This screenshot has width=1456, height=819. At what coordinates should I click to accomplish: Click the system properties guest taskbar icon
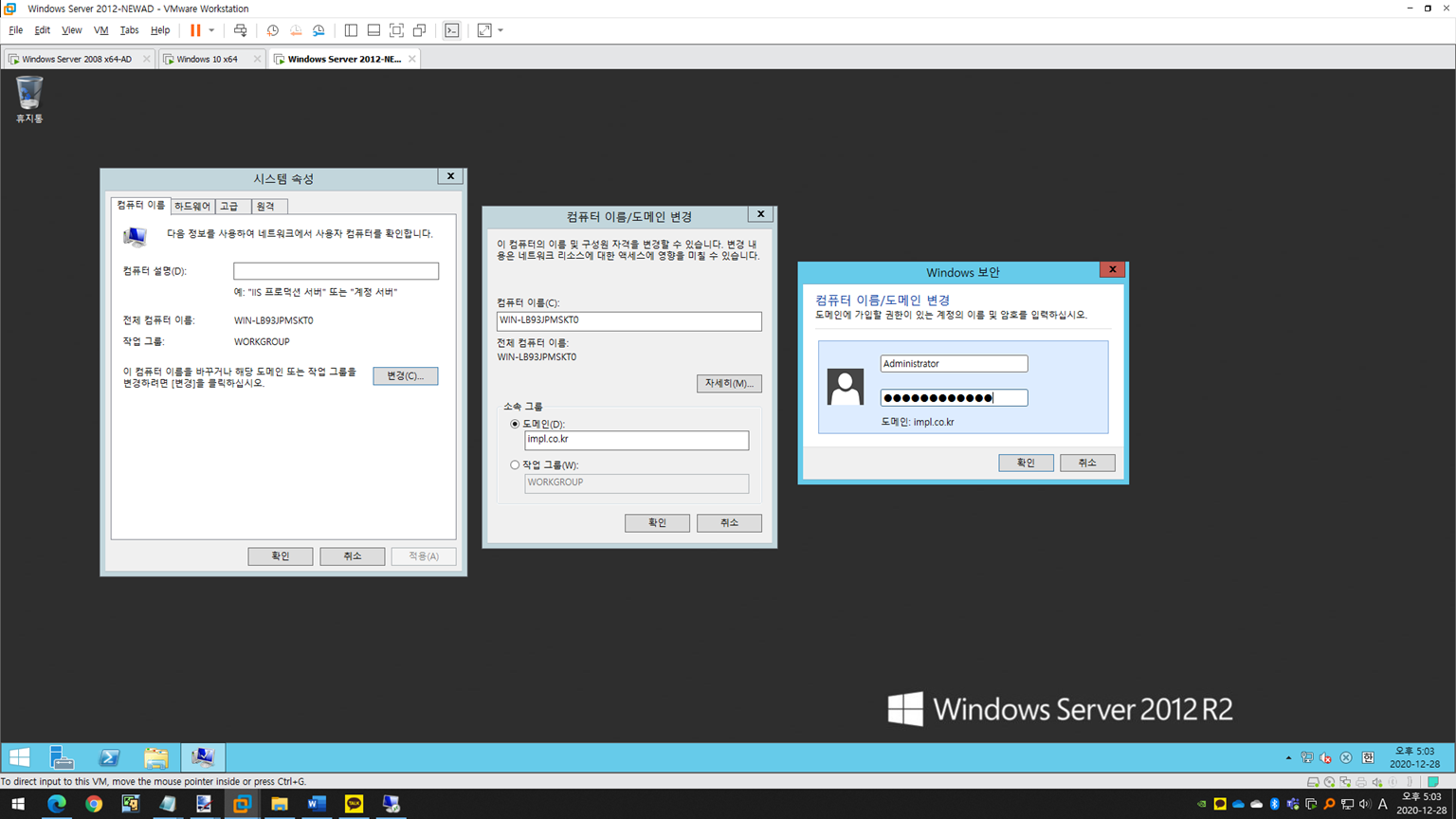pyautogui.click(x=203, y=757)
